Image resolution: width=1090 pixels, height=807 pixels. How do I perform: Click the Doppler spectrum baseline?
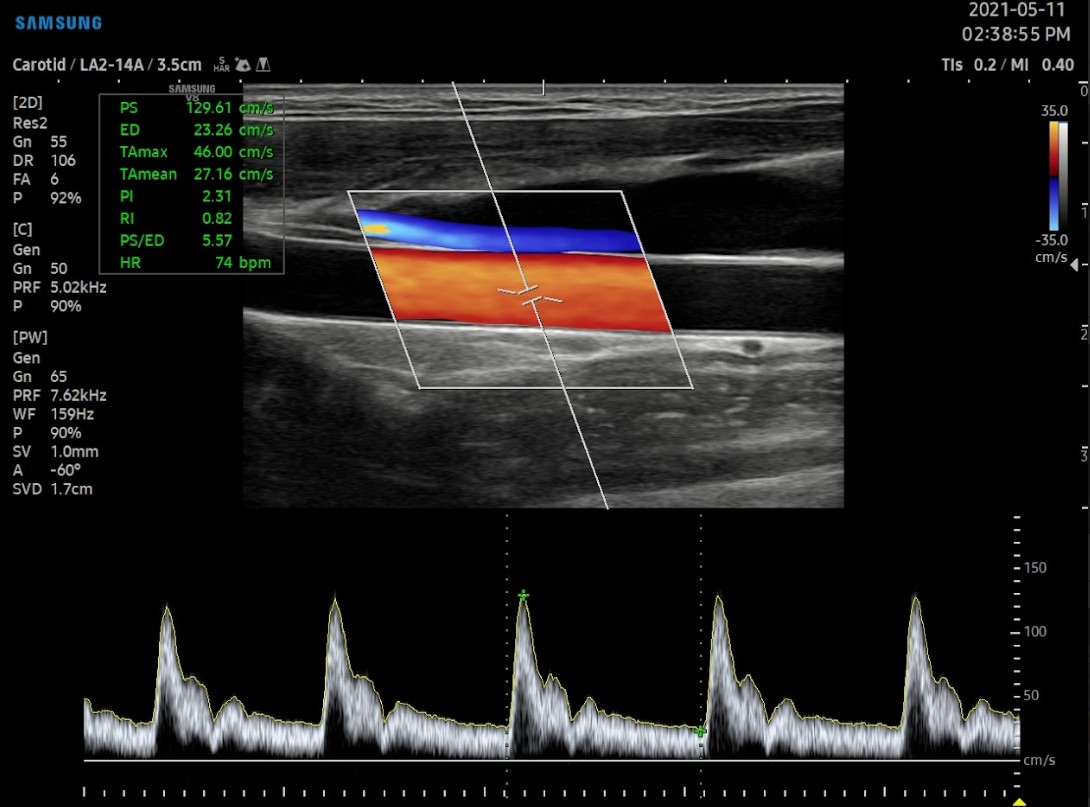tap(550, 761)
